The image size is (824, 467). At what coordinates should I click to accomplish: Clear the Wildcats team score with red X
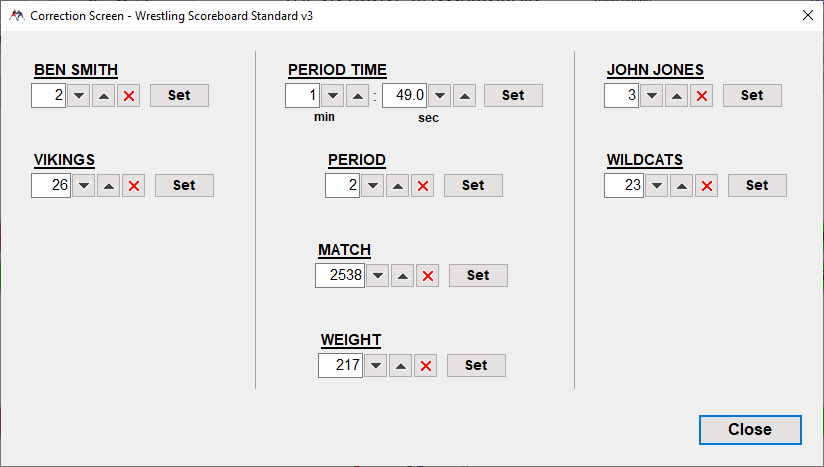pyautogui.click(x=707, y=186)
